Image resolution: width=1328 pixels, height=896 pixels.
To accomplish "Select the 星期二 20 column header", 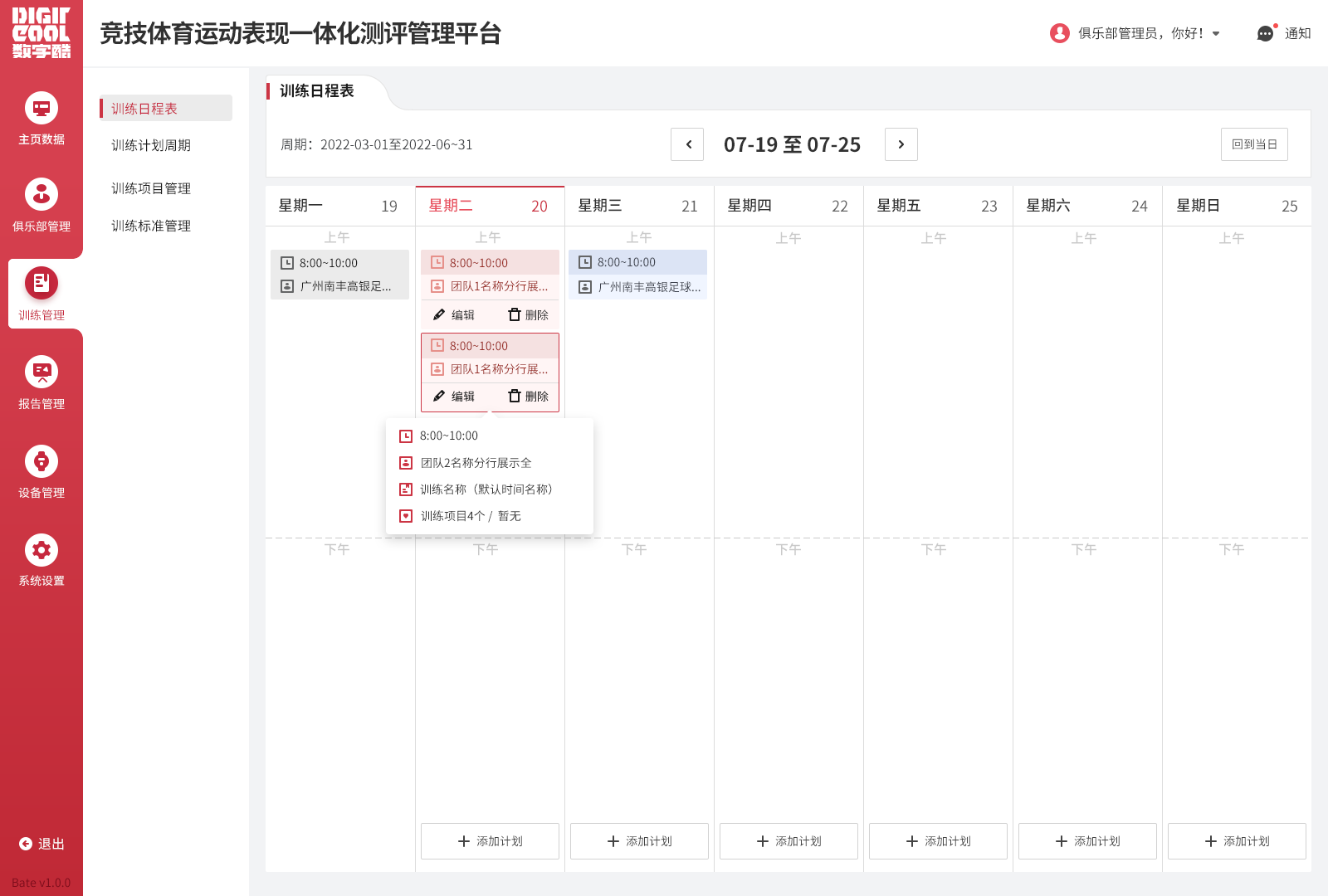I will 490,206.
